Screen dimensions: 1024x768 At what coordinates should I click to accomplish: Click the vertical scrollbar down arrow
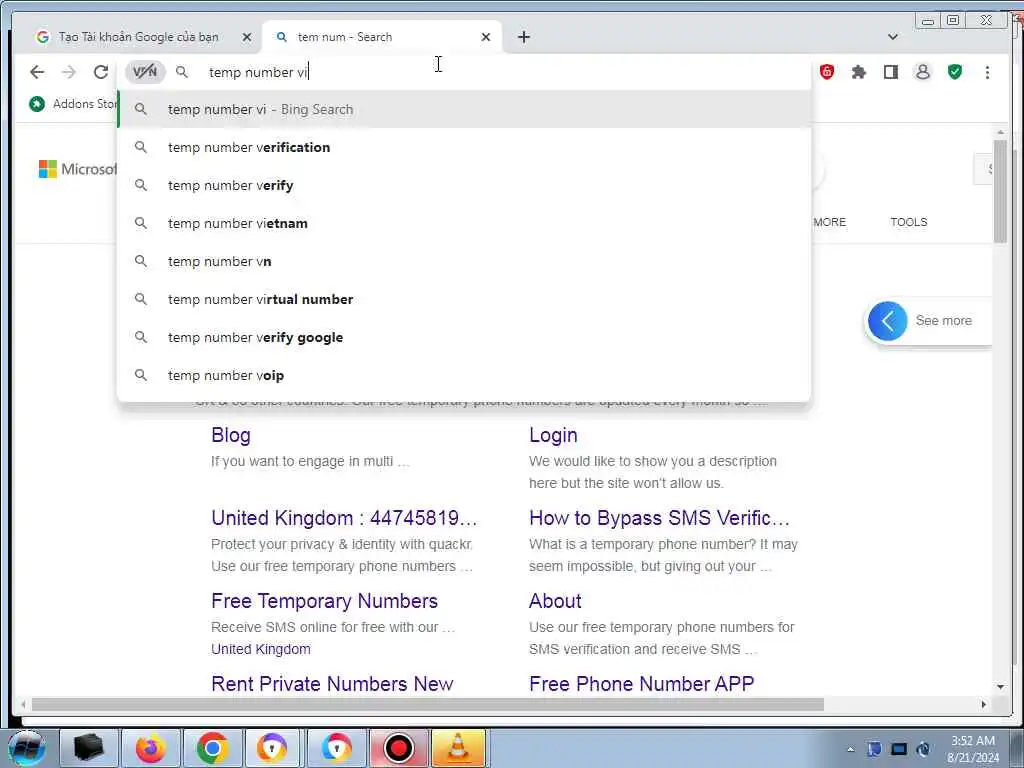pos(1000,686)
